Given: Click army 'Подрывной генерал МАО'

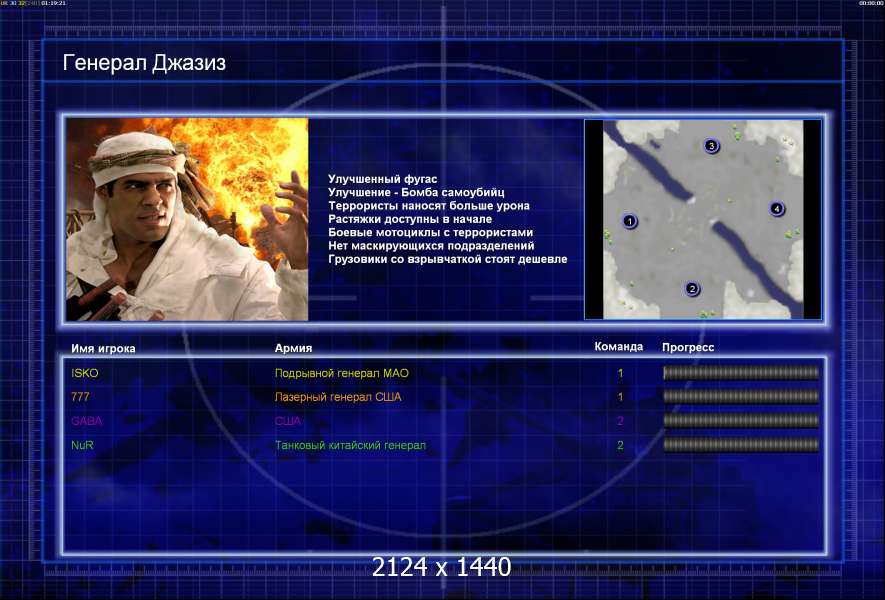Looking at the screenshot, I should (x=341, y=373).
